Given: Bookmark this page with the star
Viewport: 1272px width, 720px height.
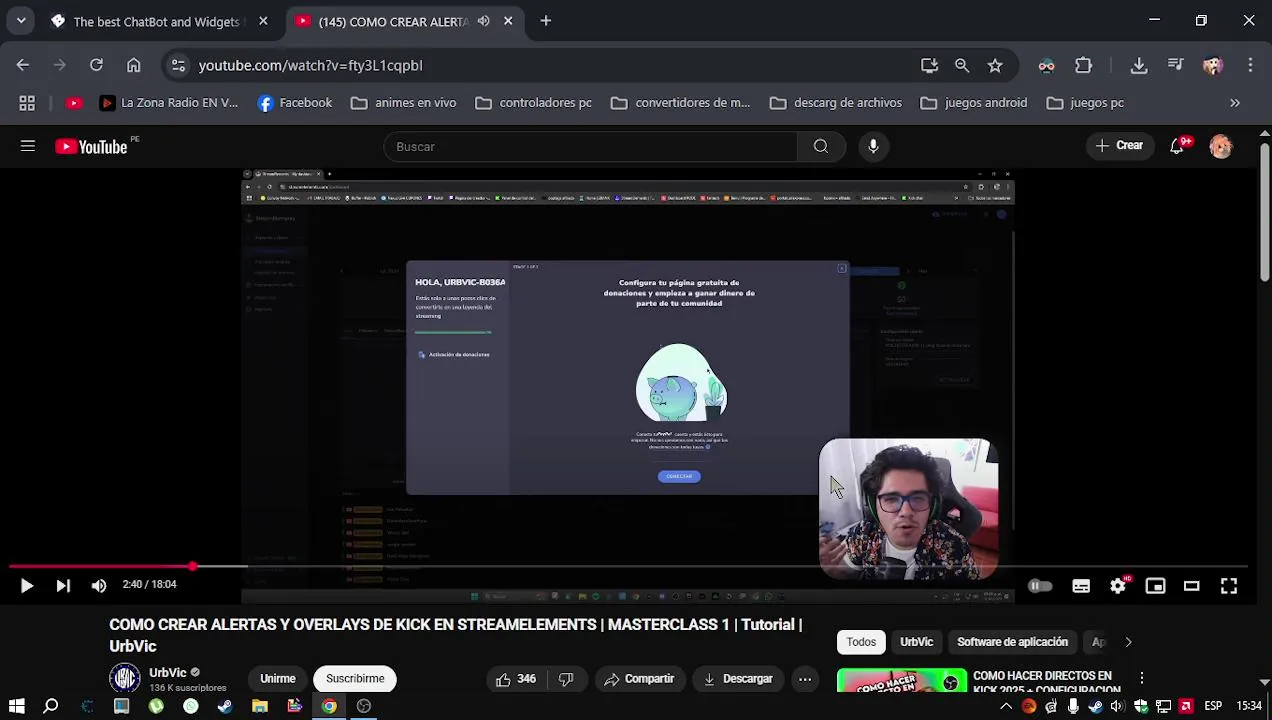Looking at the screenshot, I should click(x=995, y=65).
